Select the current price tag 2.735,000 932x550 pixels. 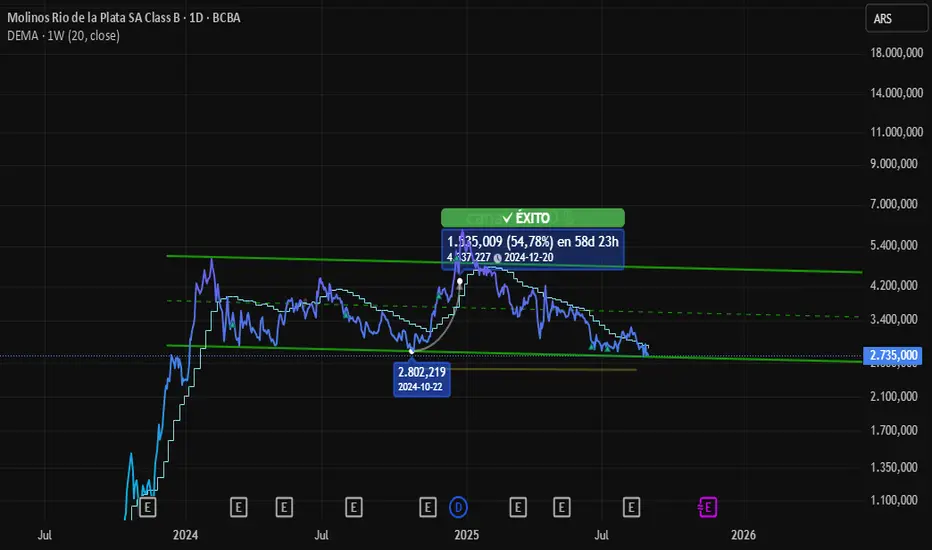893,355
